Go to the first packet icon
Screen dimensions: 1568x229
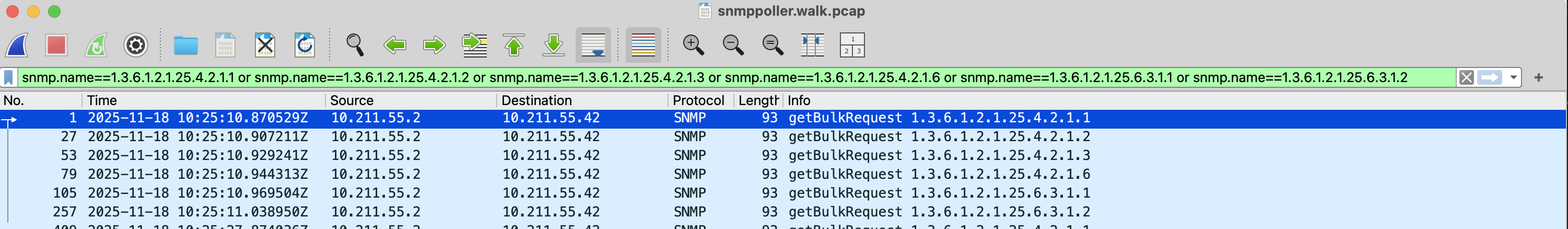pos(514,45)
